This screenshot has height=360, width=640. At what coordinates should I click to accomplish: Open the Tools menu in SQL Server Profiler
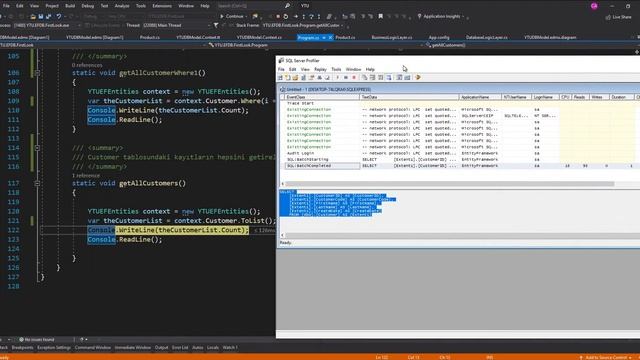click(x=336, y=69)
